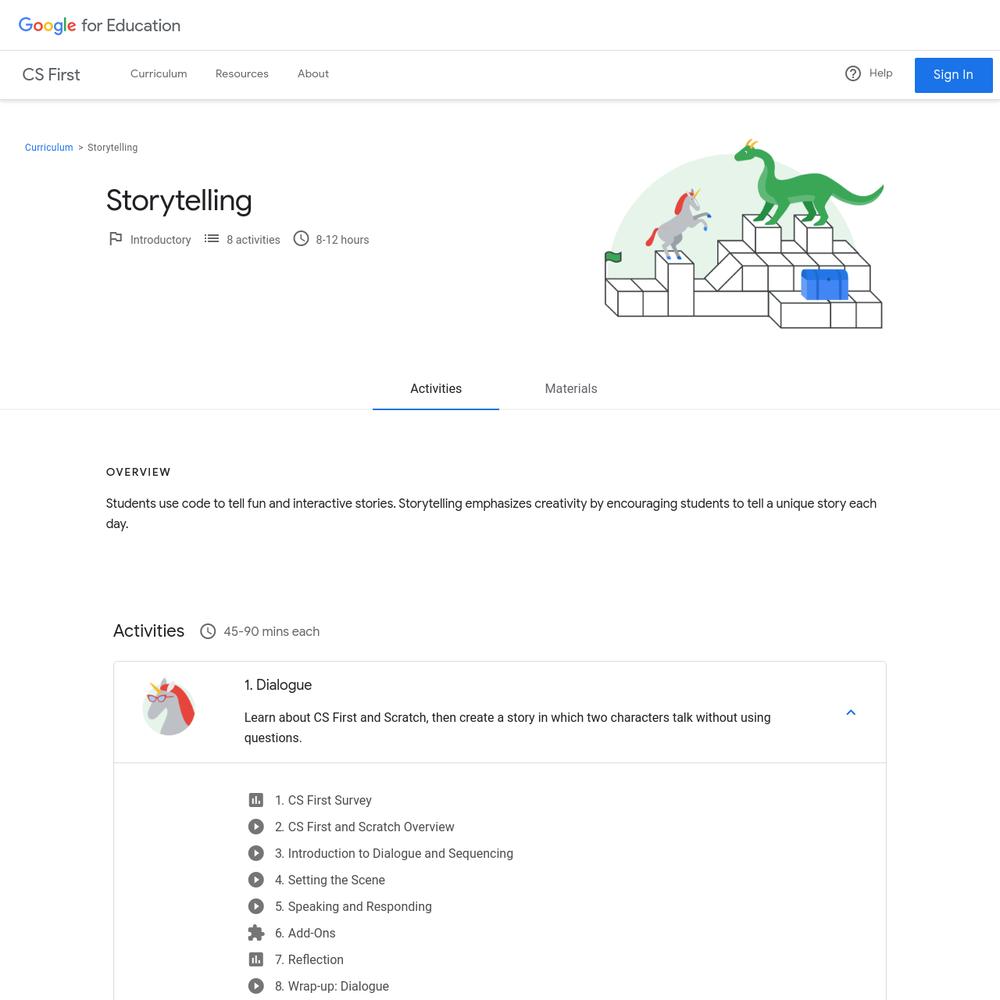Click the unicorn Dialogue activity thumbnail
The image size is (1000, 1000).
click(x=169, y=707)
